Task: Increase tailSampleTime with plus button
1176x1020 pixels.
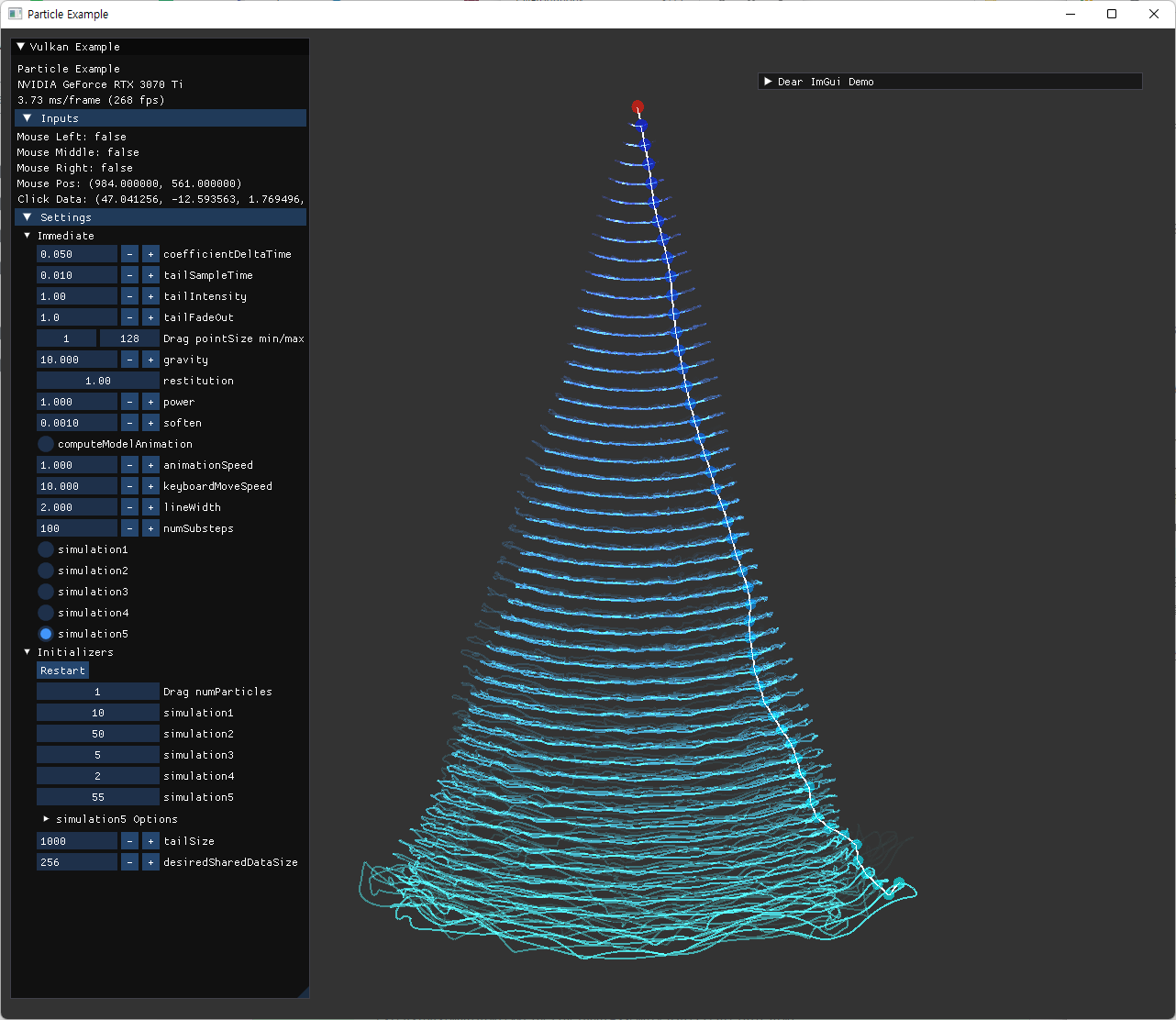Action: tap(150, 275)
